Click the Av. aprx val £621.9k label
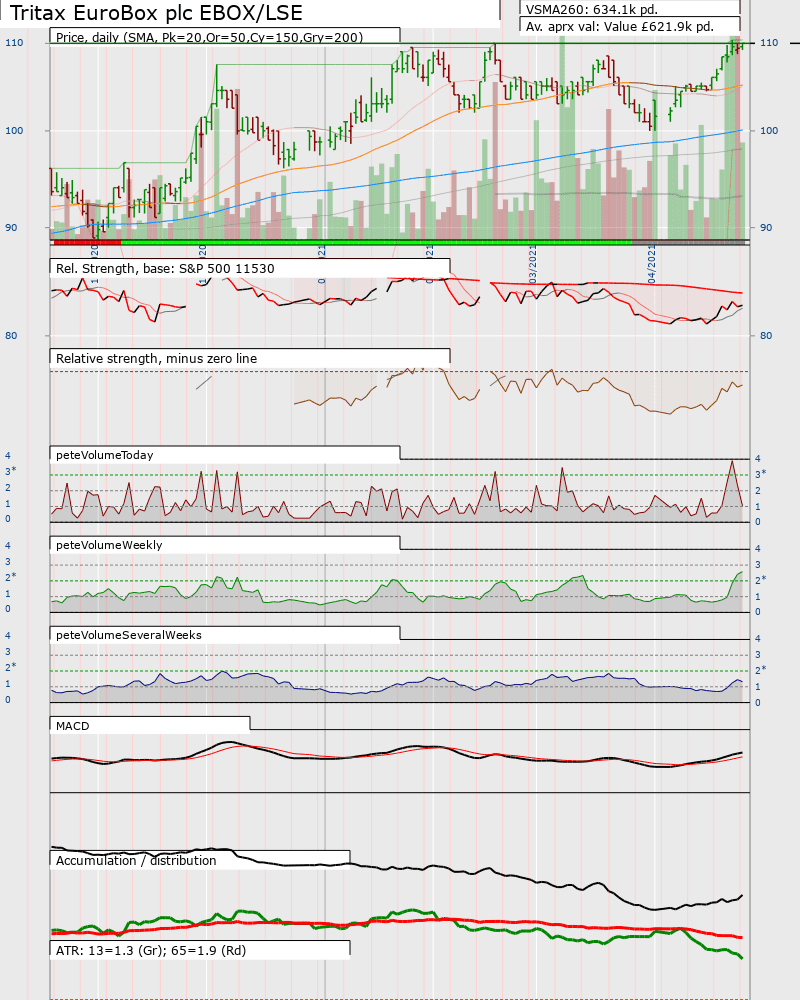 [619, 27]
